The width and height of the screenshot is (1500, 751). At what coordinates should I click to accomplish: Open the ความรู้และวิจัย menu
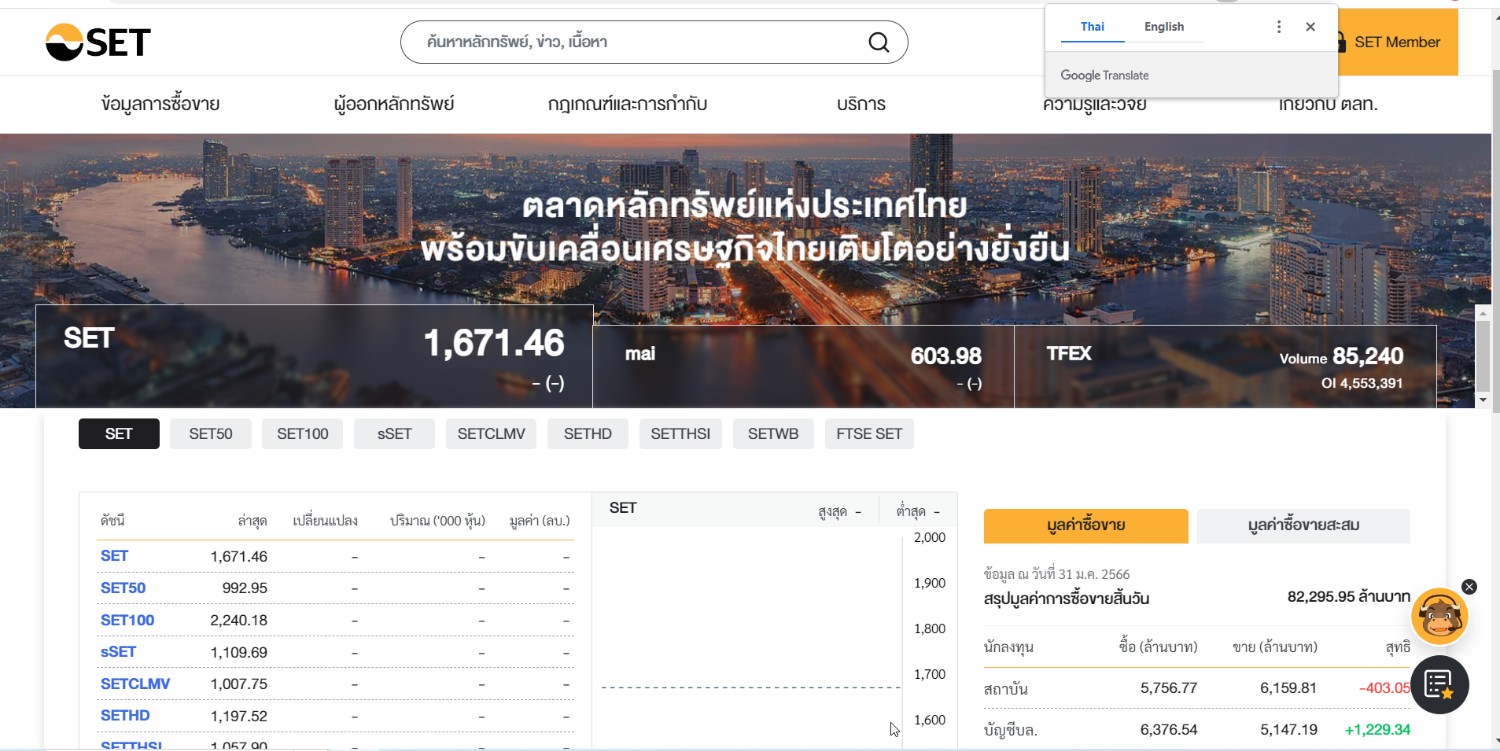1094,104
